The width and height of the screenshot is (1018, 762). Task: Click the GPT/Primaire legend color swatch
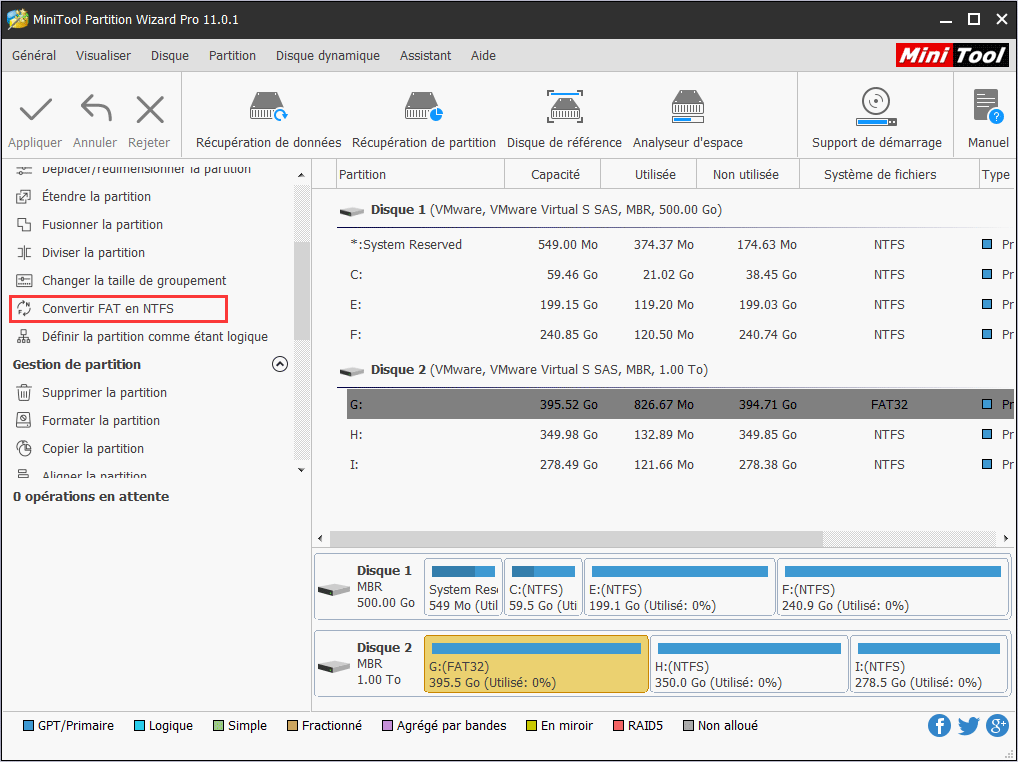28,726
